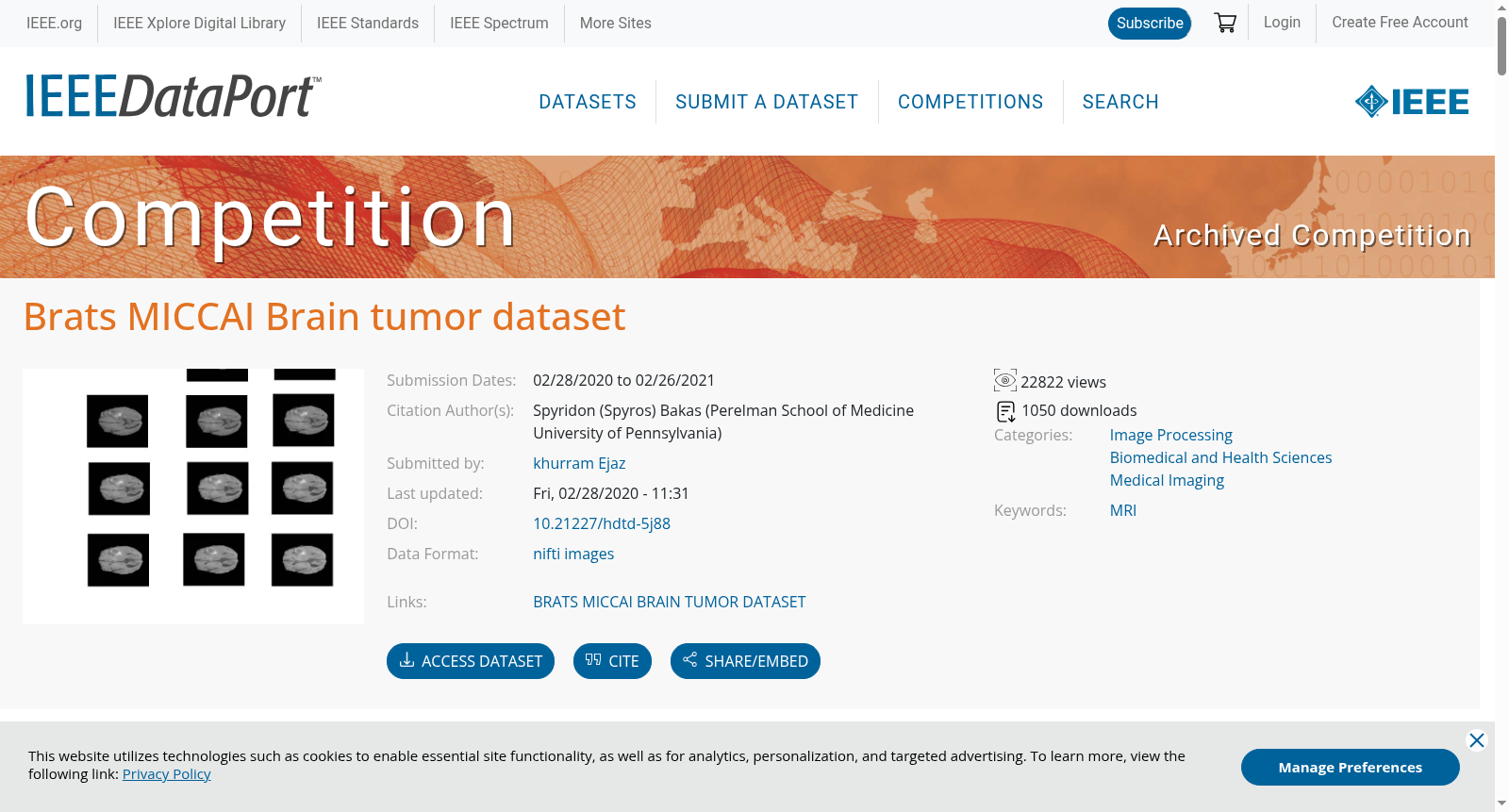Screen dimensions: 1509x812
Task: Click the Archived Competition banner text
Action: (x=1312, y=235)
